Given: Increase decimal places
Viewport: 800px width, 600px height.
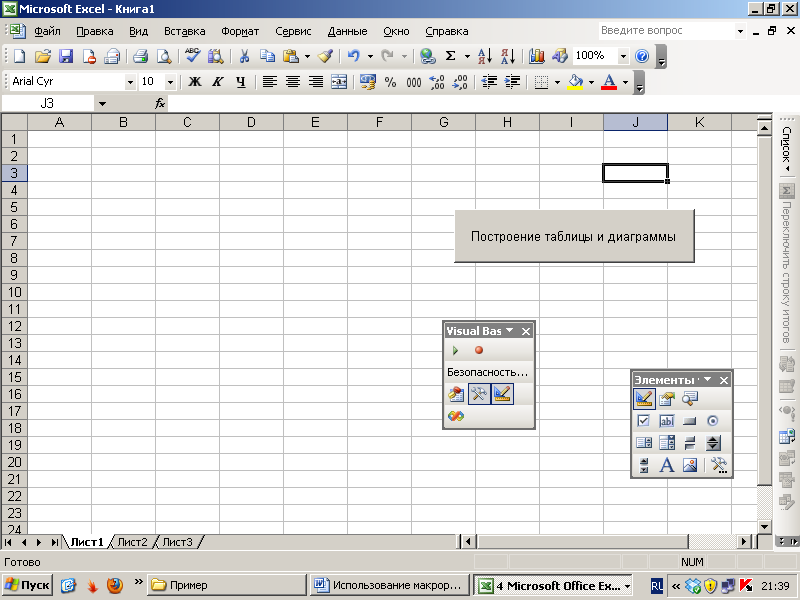Looking at the screenshot, I should click(437, 82).
